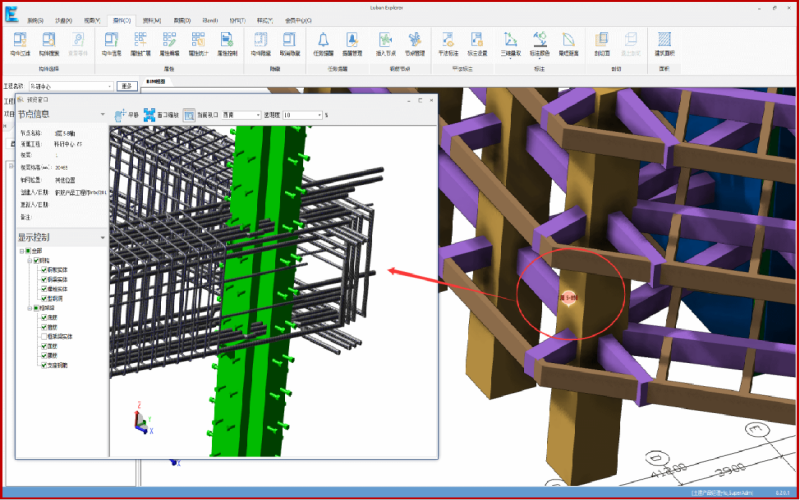
Task: Uncheck the 底筋 checkbox under rebar group
Action: (44, 317)
